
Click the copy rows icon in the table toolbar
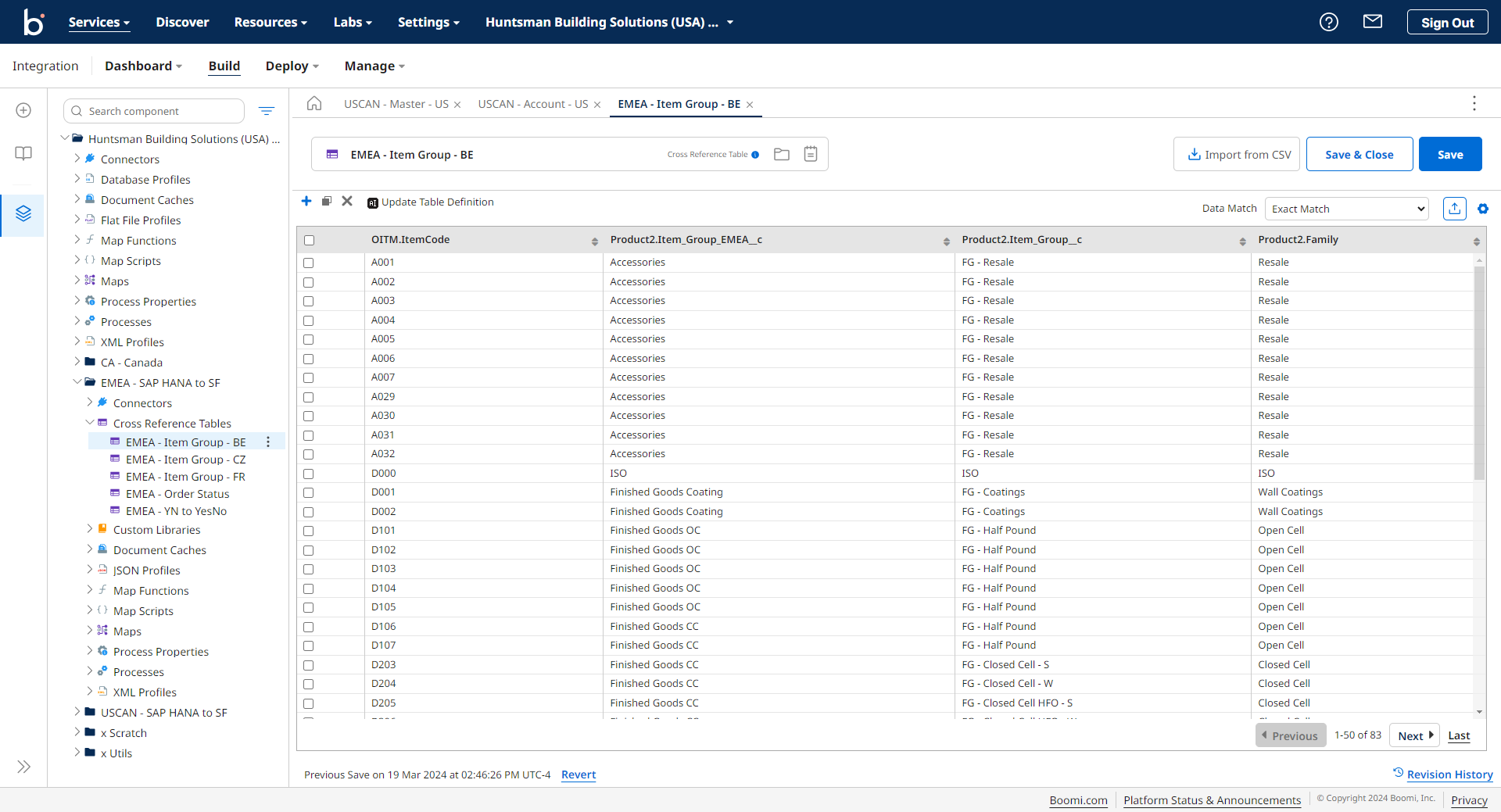point(327,201)
